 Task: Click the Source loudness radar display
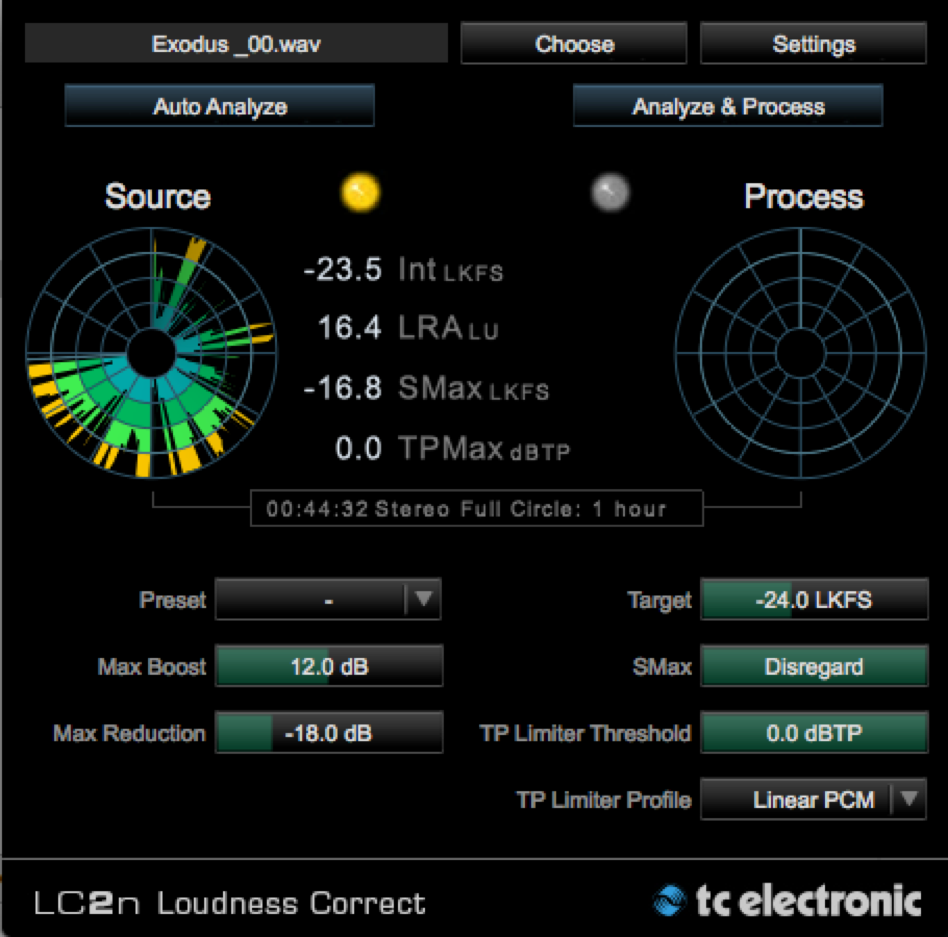tap(150, 352)
